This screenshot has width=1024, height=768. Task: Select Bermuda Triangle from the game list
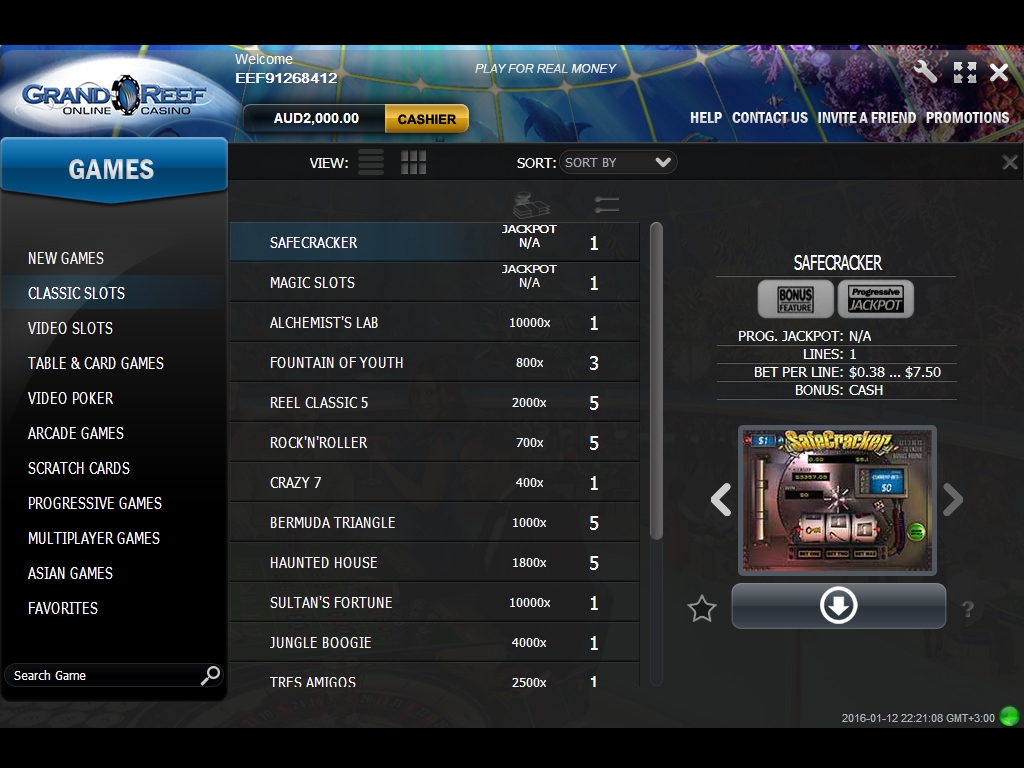332,523
